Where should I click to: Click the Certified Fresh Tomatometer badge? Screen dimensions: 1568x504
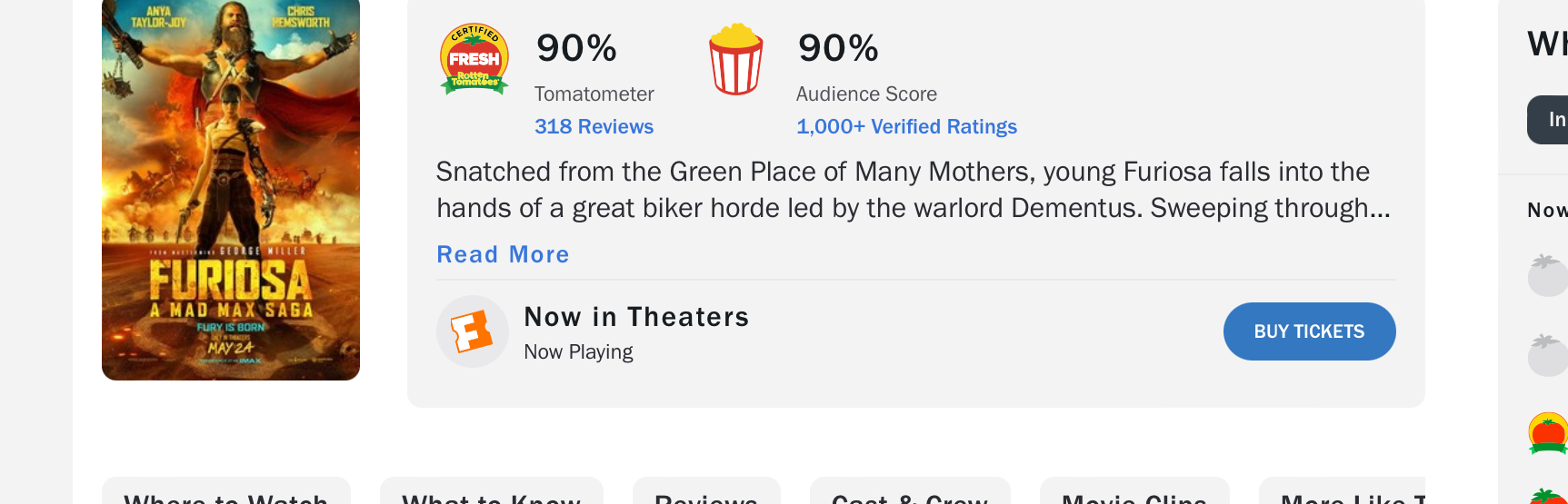(x=474, y=60)
